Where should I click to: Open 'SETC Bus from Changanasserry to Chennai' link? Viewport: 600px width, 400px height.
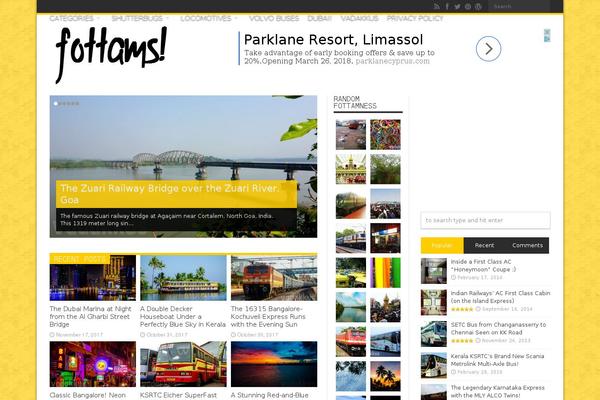pos(498,328)
